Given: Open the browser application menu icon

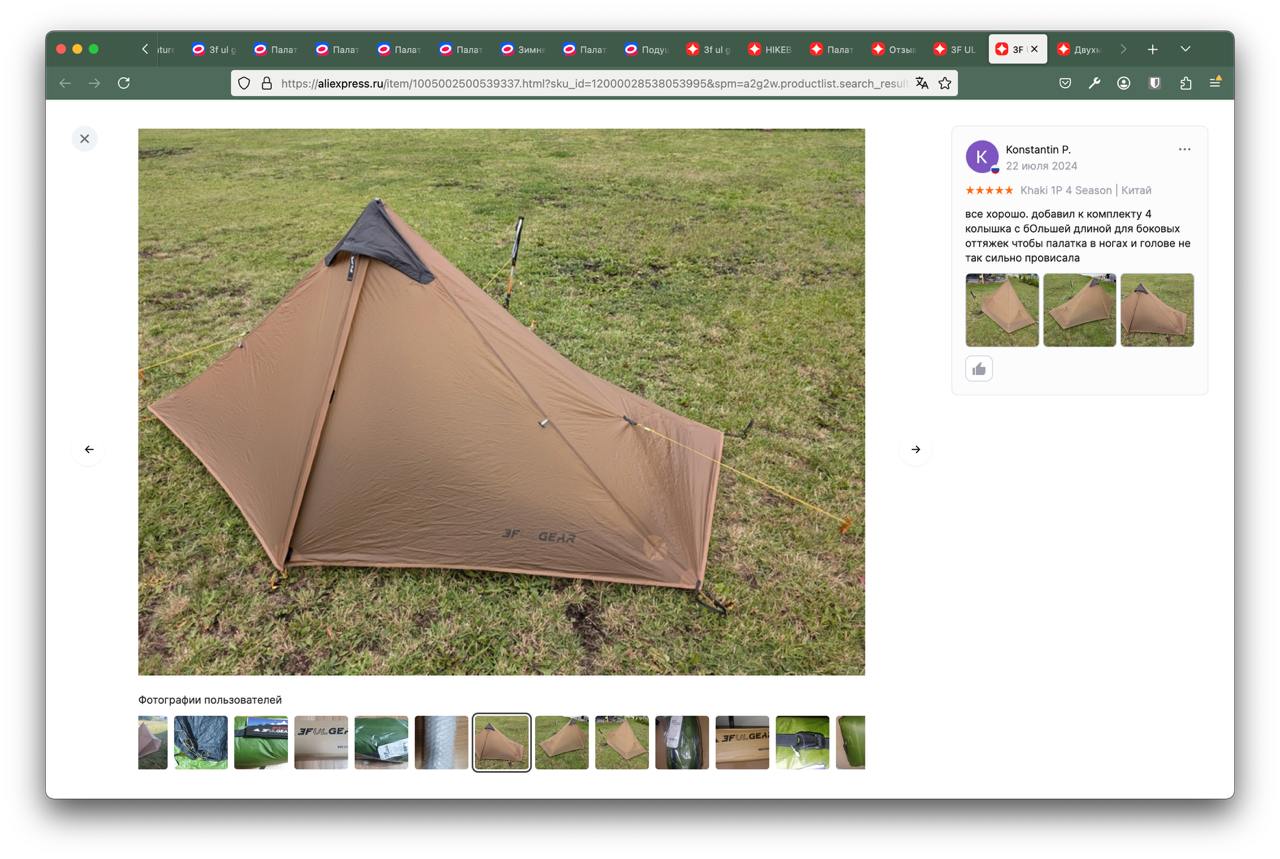Looking at the screenshot, I should tap(1215, 83).
